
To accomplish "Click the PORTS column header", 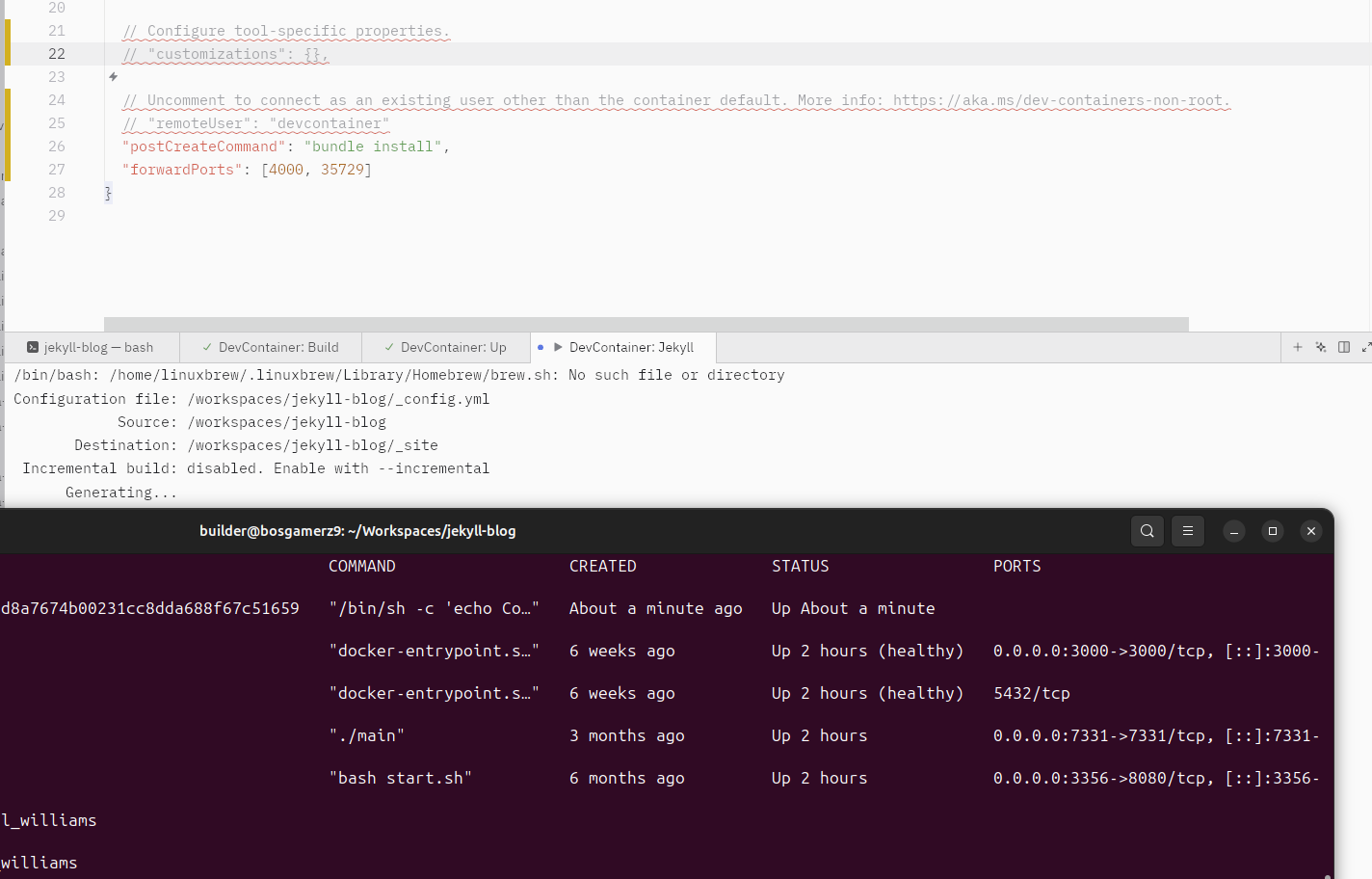I will (x=1017, y=566).
